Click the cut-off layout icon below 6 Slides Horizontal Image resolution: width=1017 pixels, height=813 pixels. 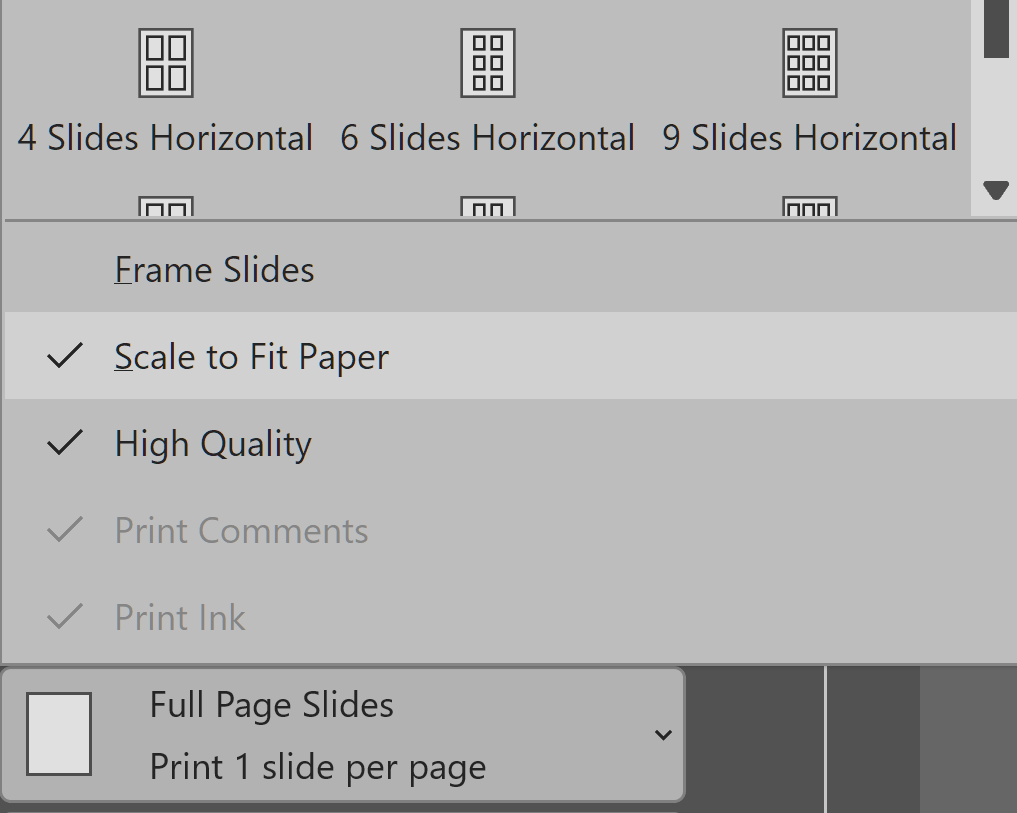click(487, 207)
